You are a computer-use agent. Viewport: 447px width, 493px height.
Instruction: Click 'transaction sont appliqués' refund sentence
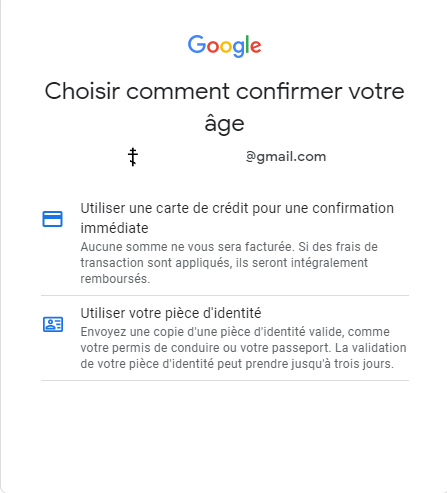tap(224, 263)
